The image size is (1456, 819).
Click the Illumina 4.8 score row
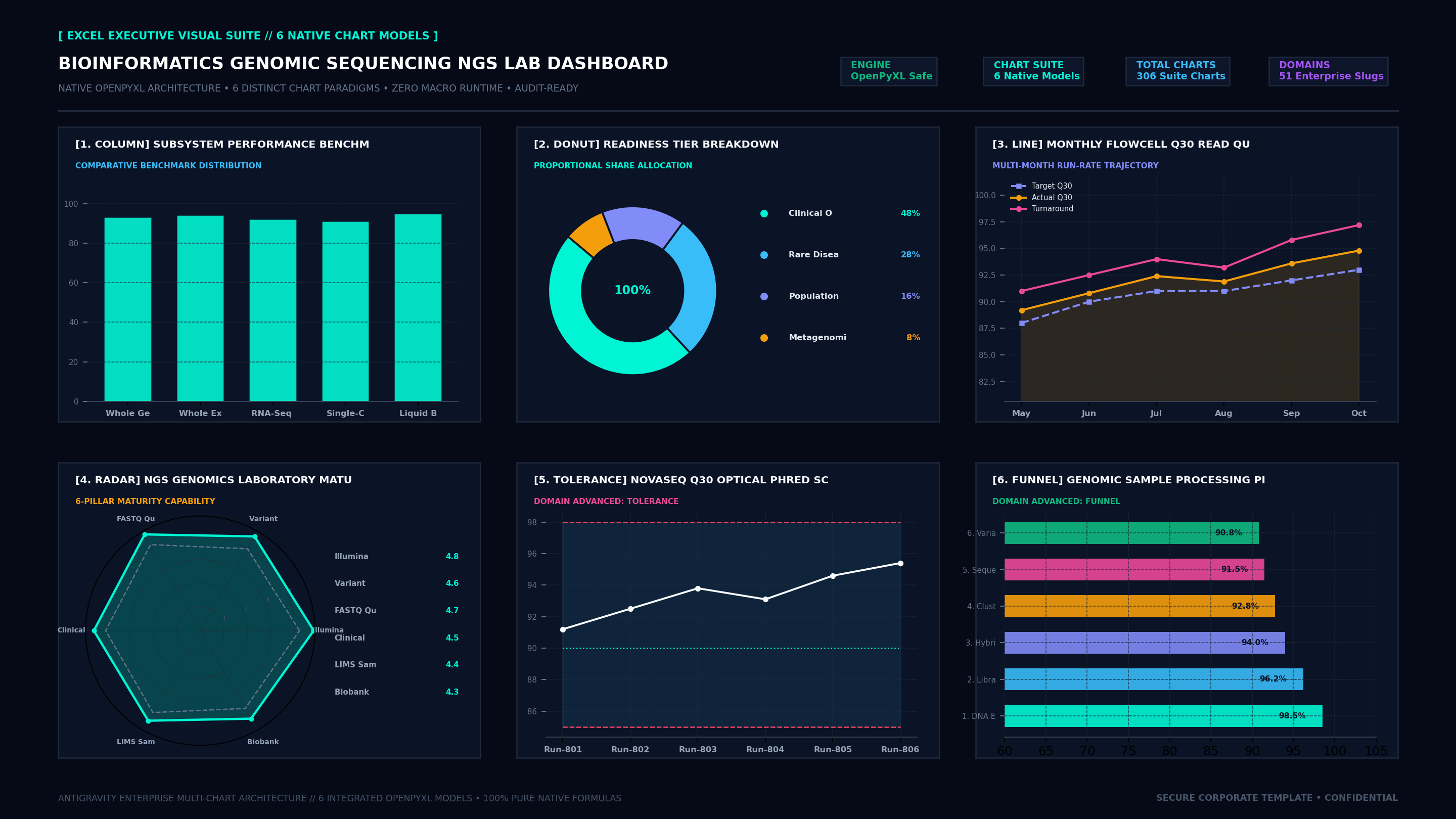[x=397, y=557]
